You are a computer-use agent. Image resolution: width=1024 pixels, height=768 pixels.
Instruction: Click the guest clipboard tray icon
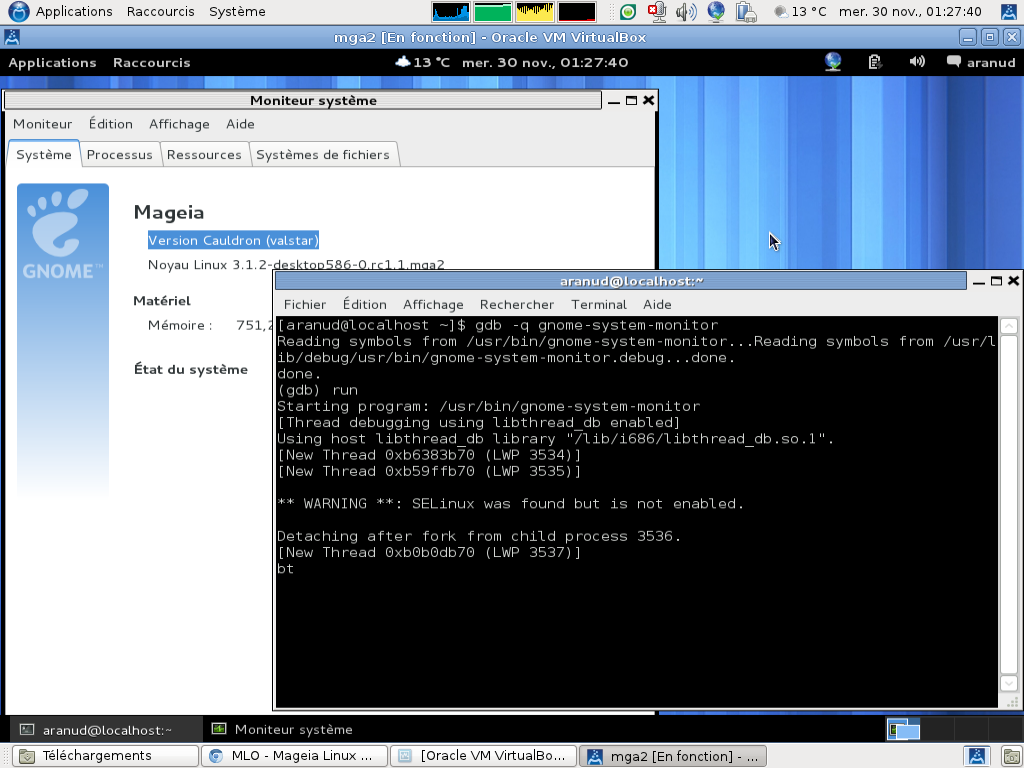[874, 62]
